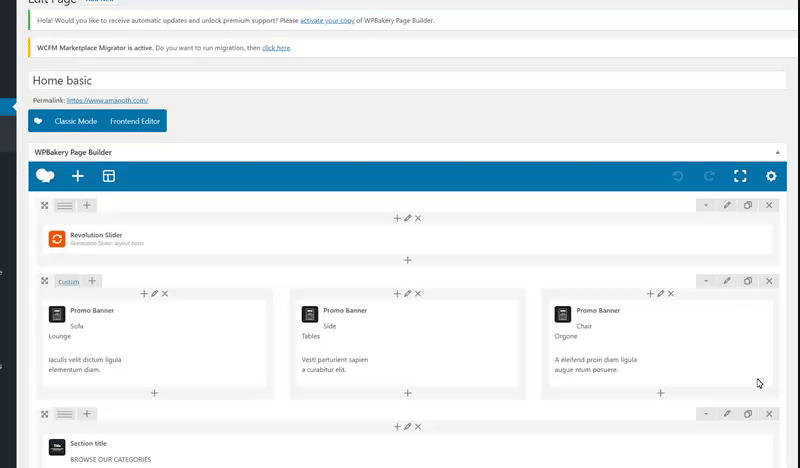800x468 pixels.
Task: Click the 'click here' migration link
Action: 276,48
